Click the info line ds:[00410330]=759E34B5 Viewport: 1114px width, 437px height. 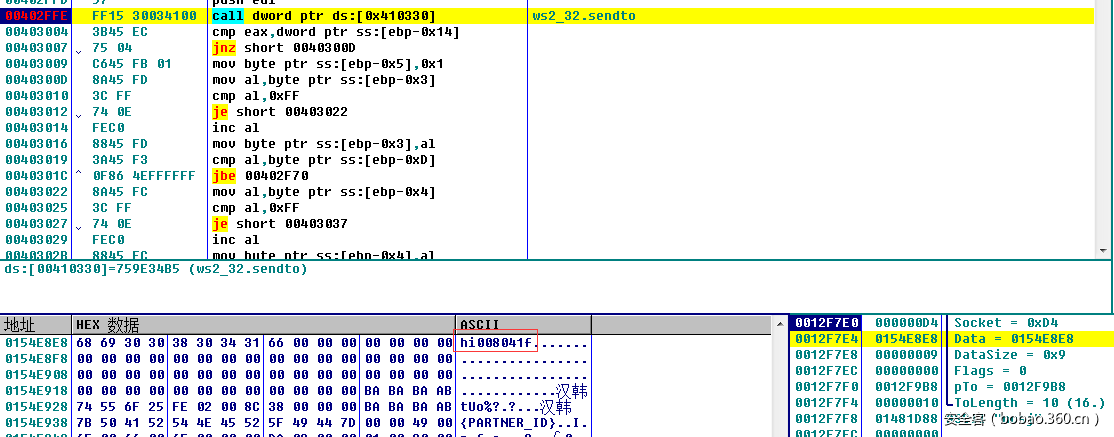[156, 269]
